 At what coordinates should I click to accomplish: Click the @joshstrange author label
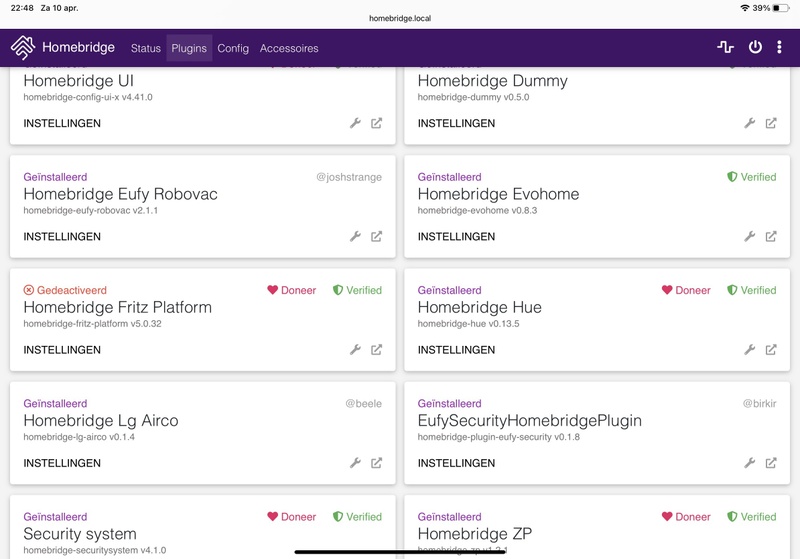[349, 177]
